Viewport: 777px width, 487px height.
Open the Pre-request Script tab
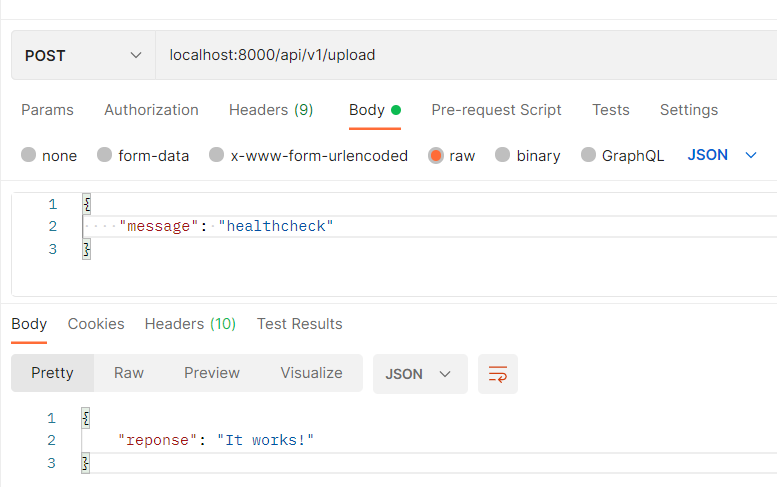click(496, 109)
